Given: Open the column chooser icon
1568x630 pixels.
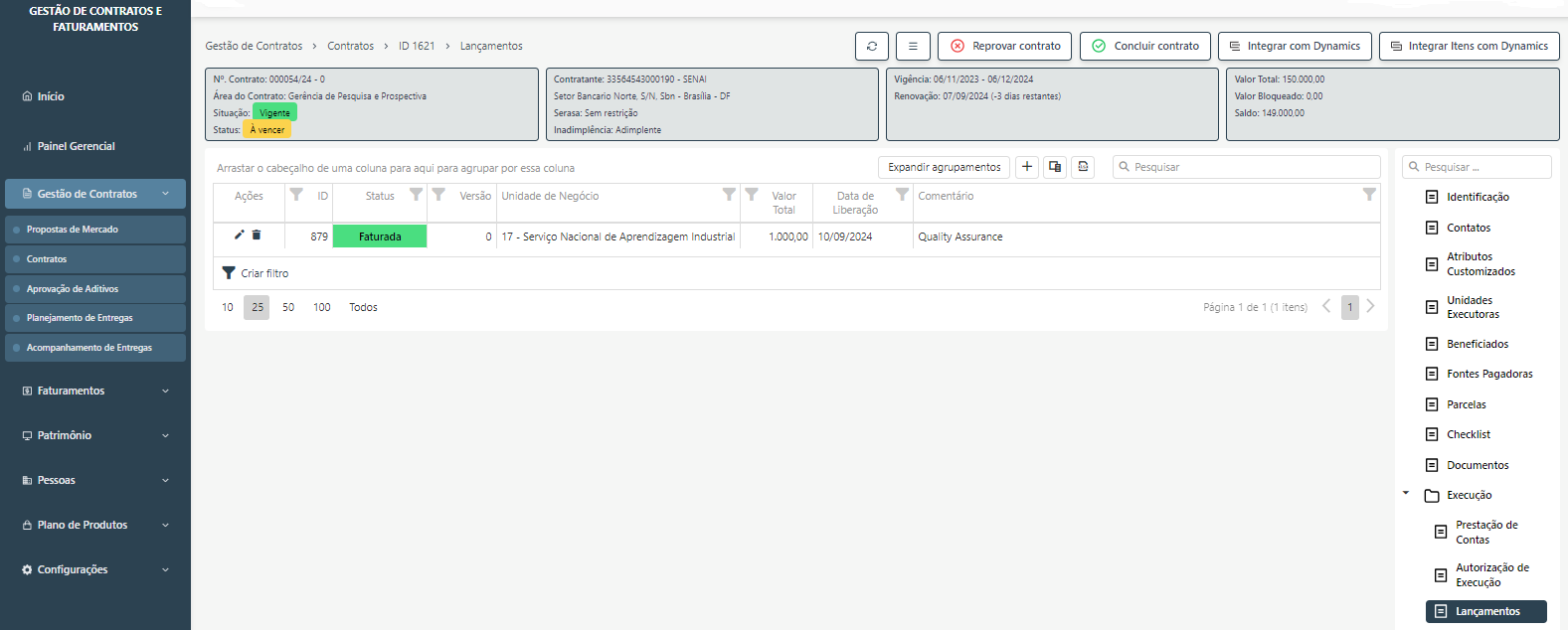Looking at the screenshot, I should [1055, 167].
